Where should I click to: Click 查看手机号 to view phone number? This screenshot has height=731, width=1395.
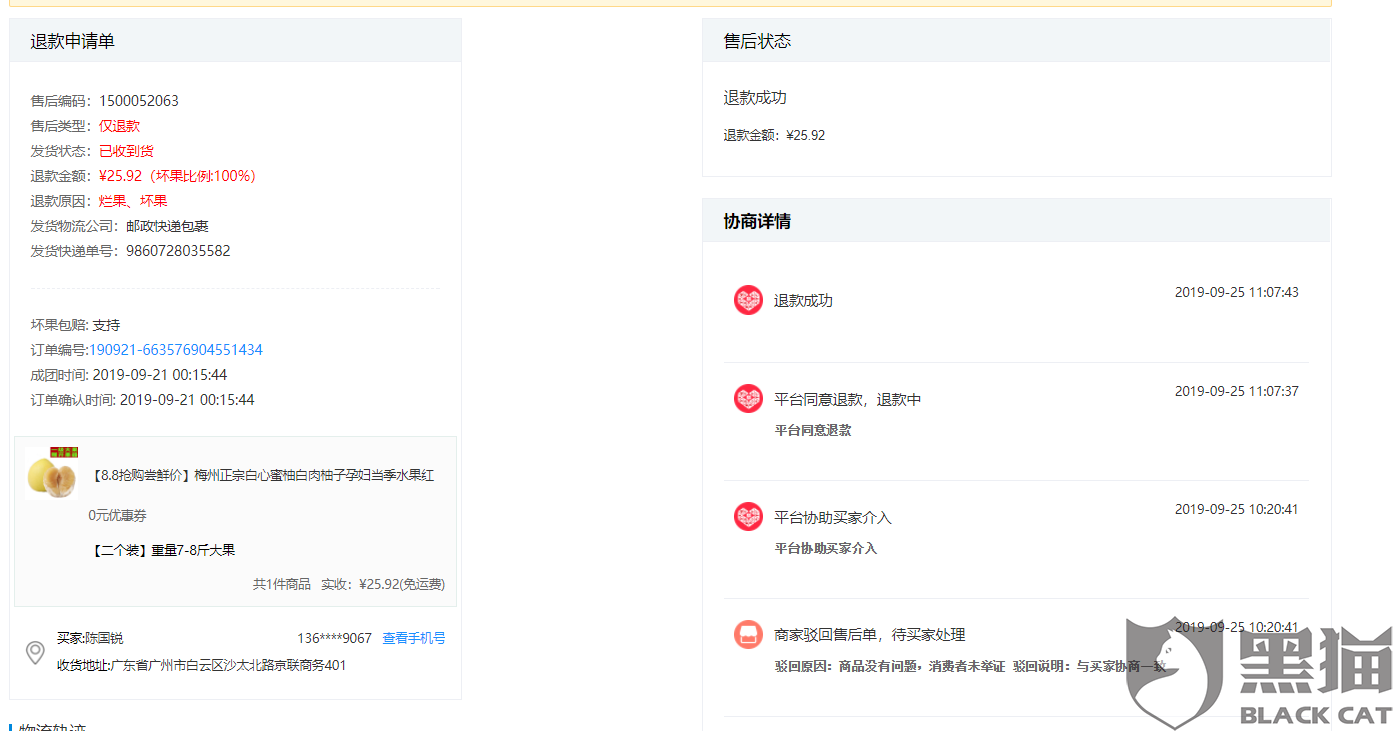click(x=414, y=637)
